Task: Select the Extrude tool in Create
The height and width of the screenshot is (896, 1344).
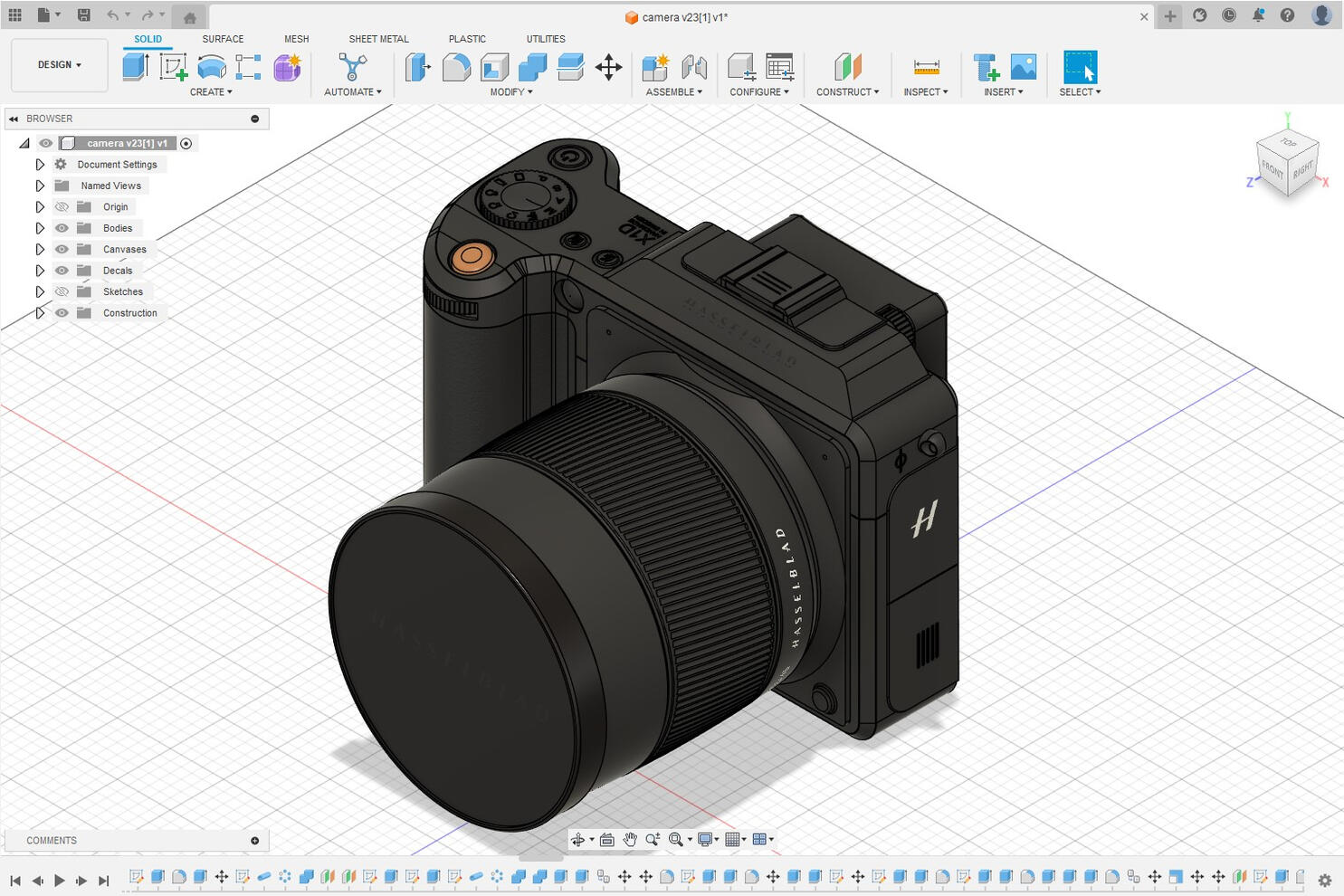Action: (x=135, y=67)
